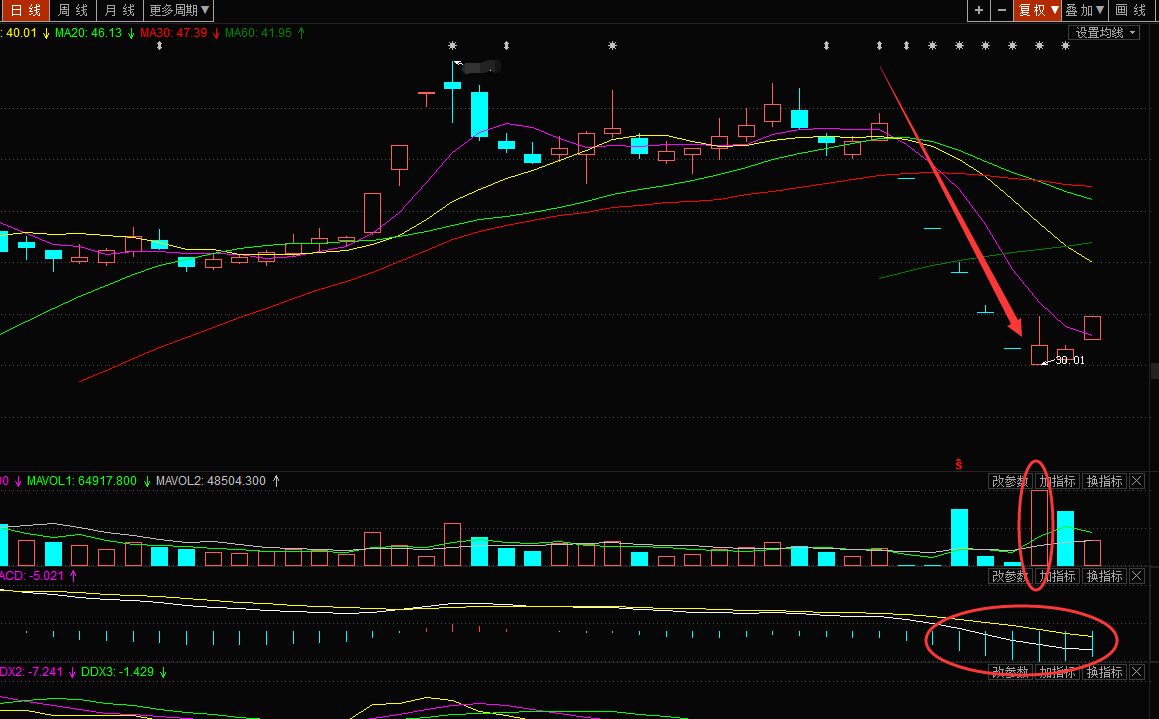Viewport: 1159px width, 719px height.
Task: Zoom in the chart with the plus button
Action: tap(979, 10)
